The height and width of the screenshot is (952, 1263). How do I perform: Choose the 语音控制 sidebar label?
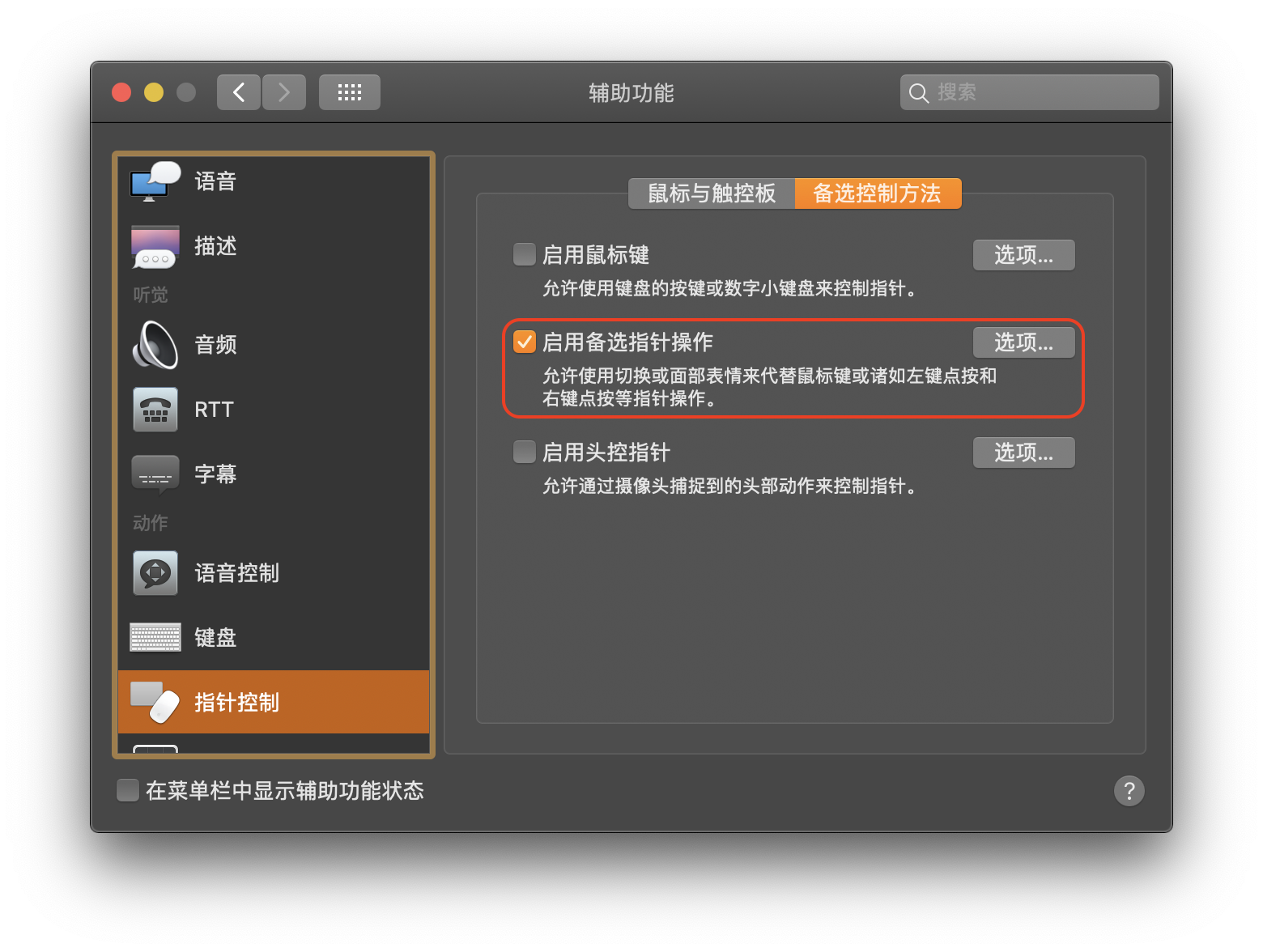236,573
